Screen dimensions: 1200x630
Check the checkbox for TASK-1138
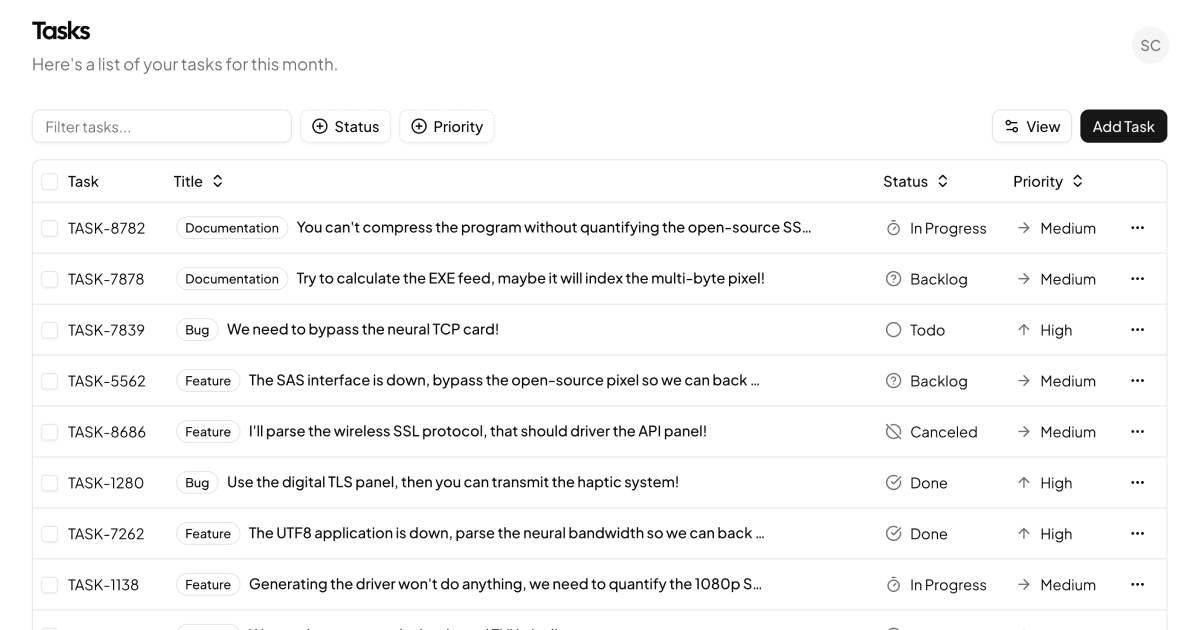tap(49, 584)
